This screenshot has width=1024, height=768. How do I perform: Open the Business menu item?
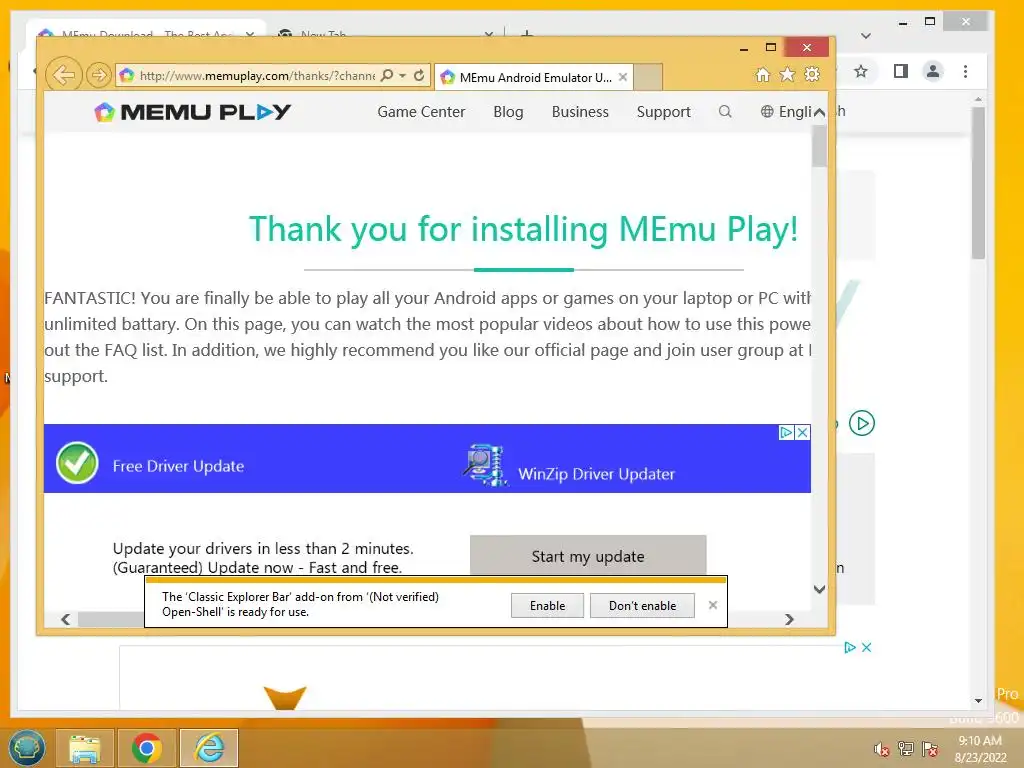pos(580,112)
